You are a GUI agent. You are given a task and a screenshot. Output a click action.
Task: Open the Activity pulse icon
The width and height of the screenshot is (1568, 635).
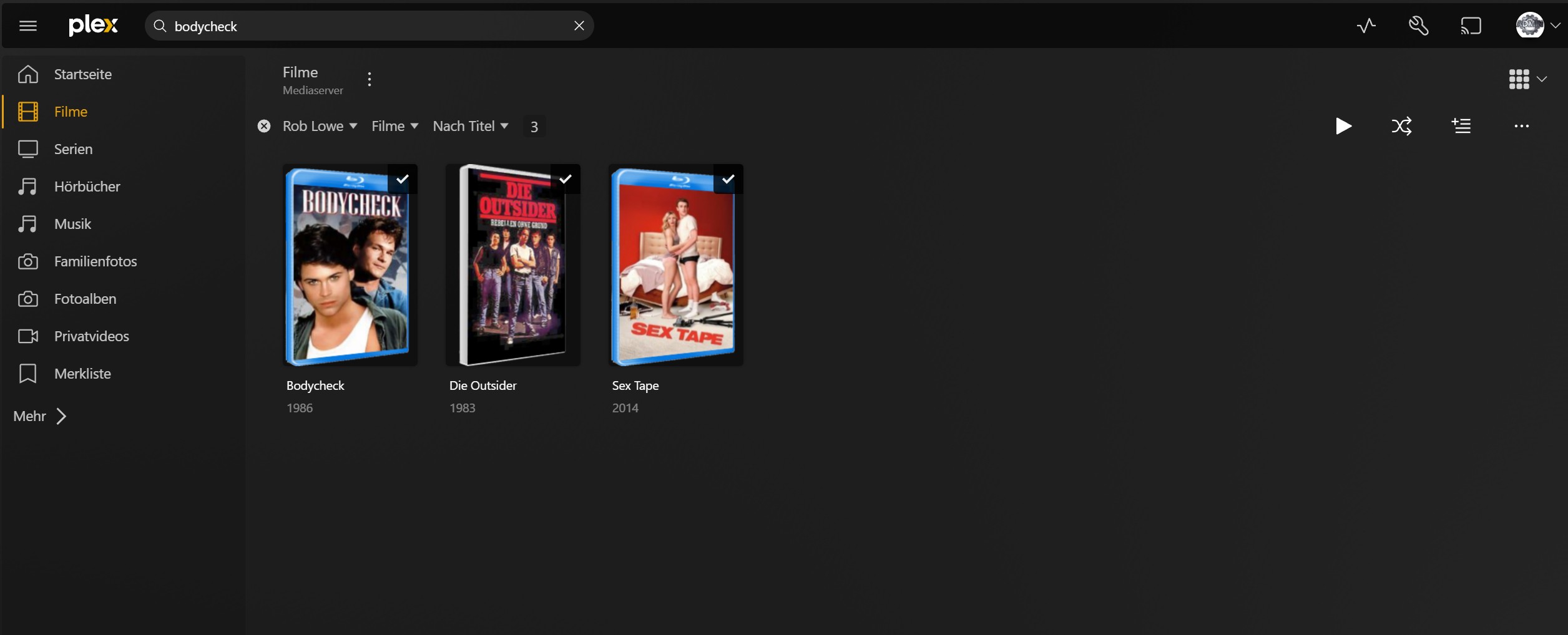[1366, 26]
